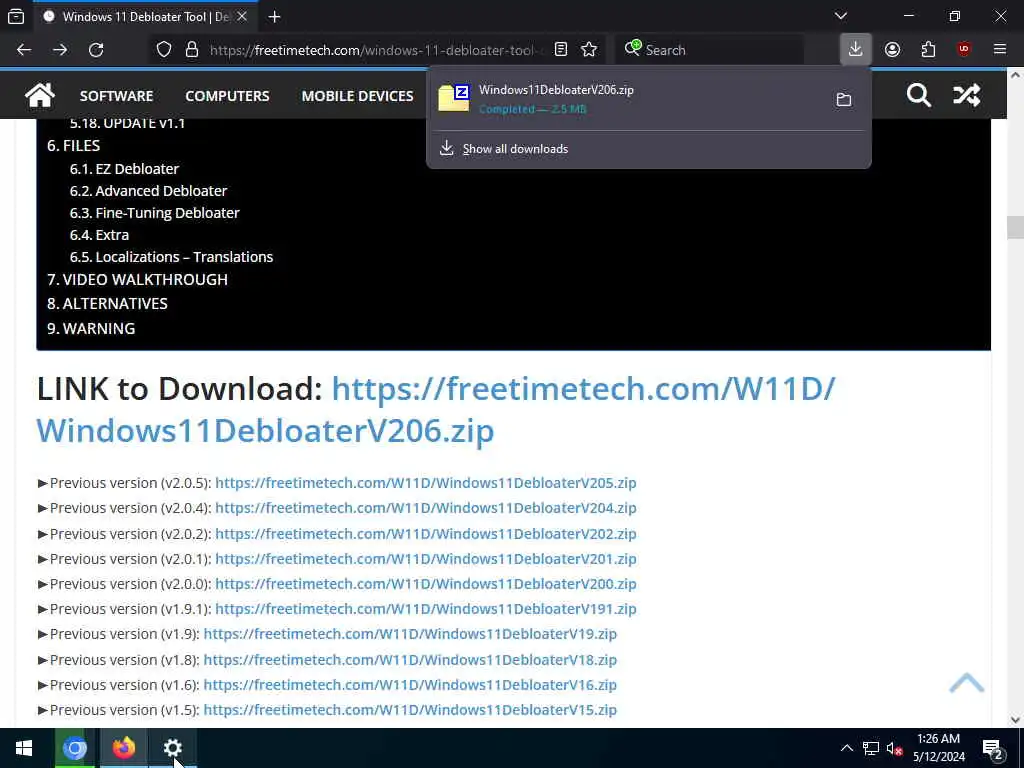
Task: Open Settings from the taskbar
Action: 172,748
